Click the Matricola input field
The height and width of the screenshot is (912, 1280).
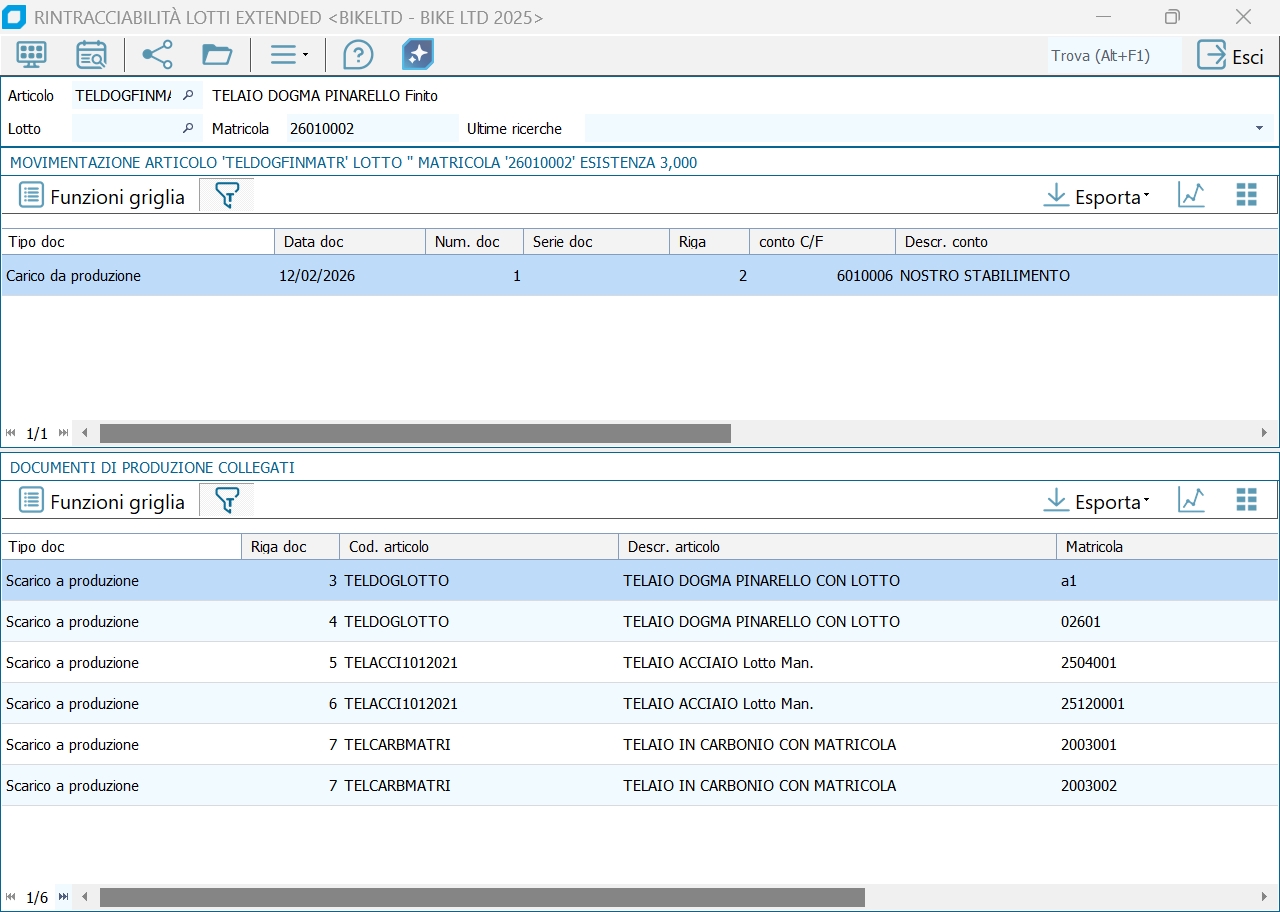tap(370, 129)
